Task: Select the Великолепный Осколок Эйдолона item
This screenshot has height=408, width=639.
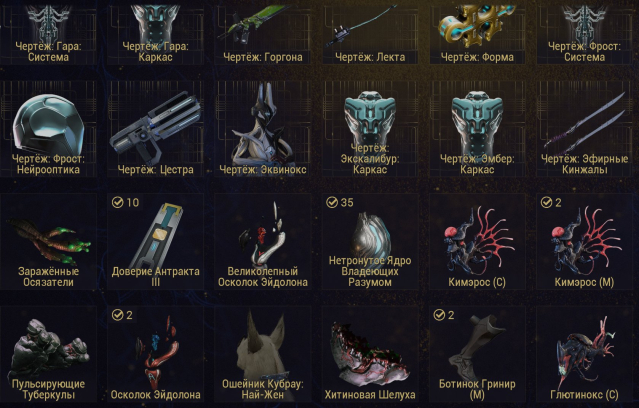Action: (x=263, y=241)
